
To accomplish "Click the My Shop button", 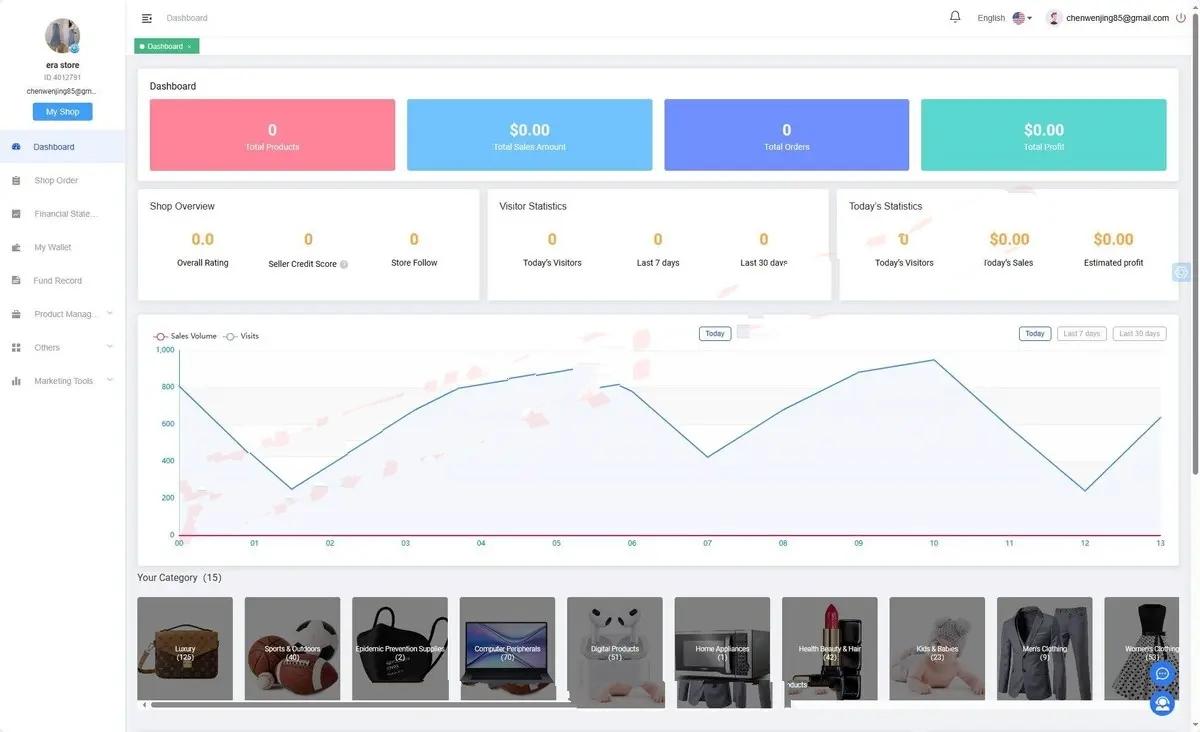I will [62, 112].
